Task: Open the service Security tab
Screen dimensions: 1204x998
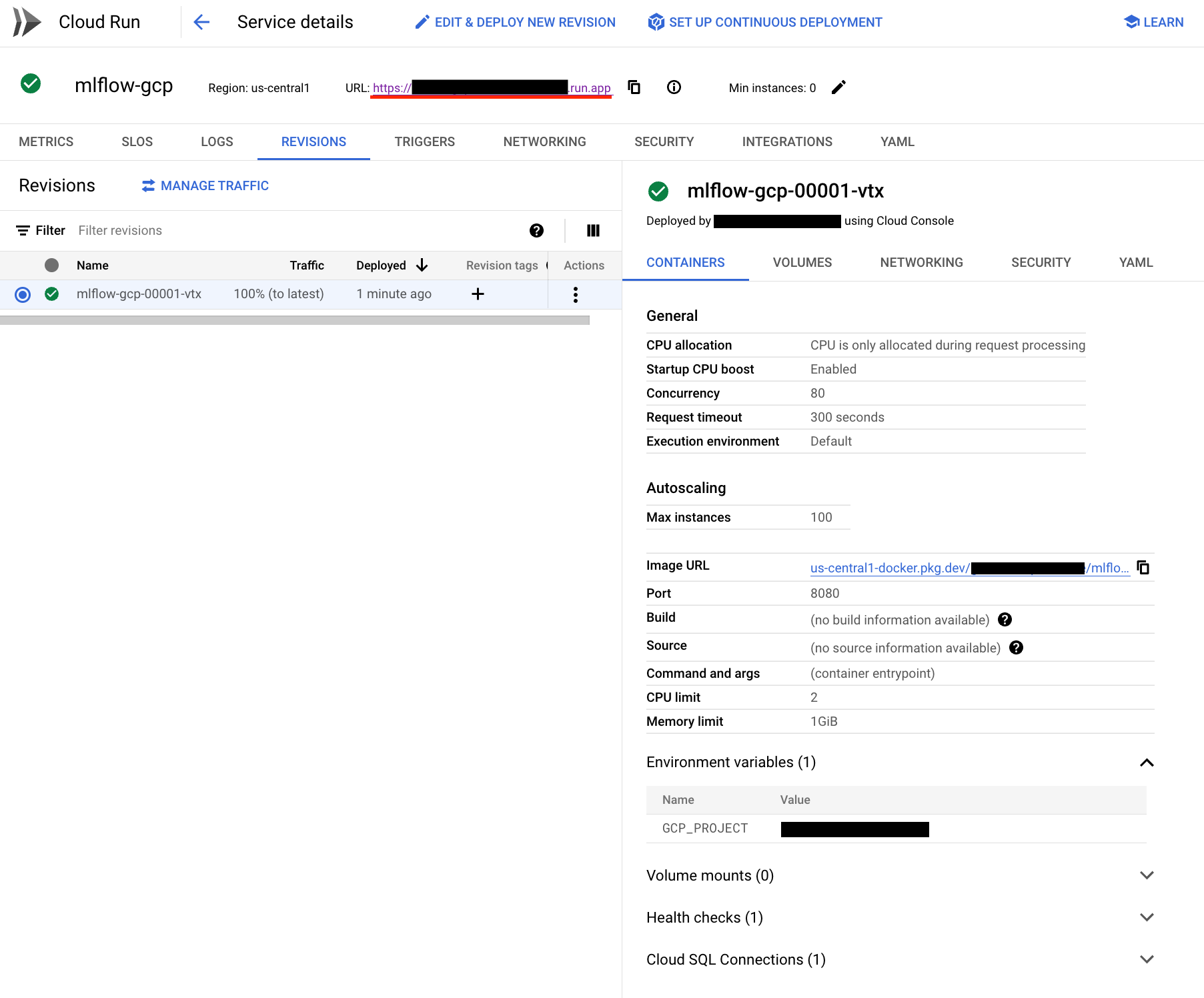Action: pyautogui.click(x=664, y=141)
